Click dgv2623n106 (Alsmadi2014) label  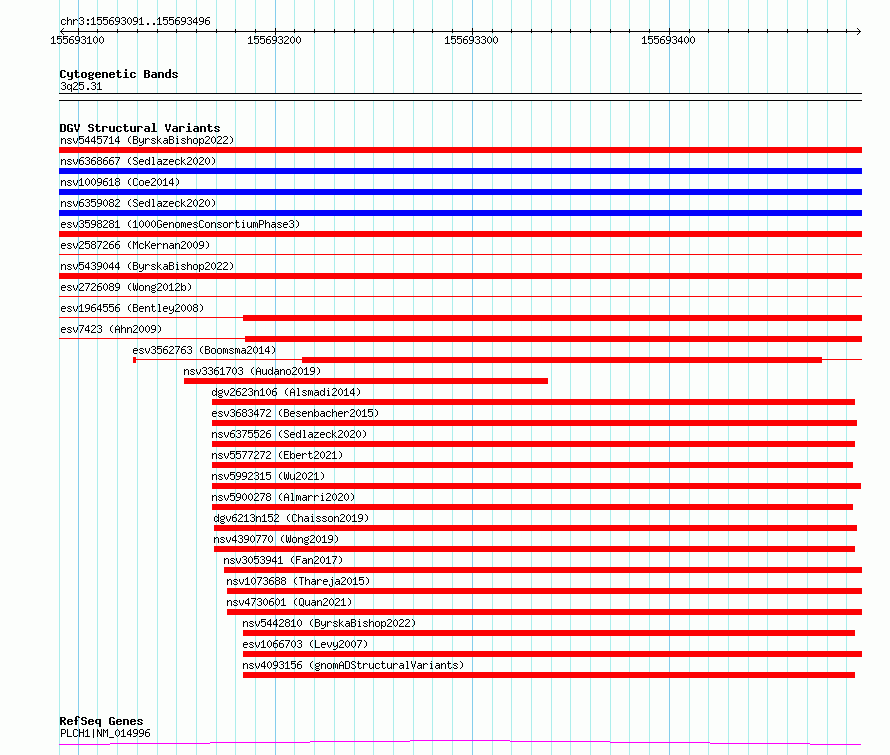(286, 392)
